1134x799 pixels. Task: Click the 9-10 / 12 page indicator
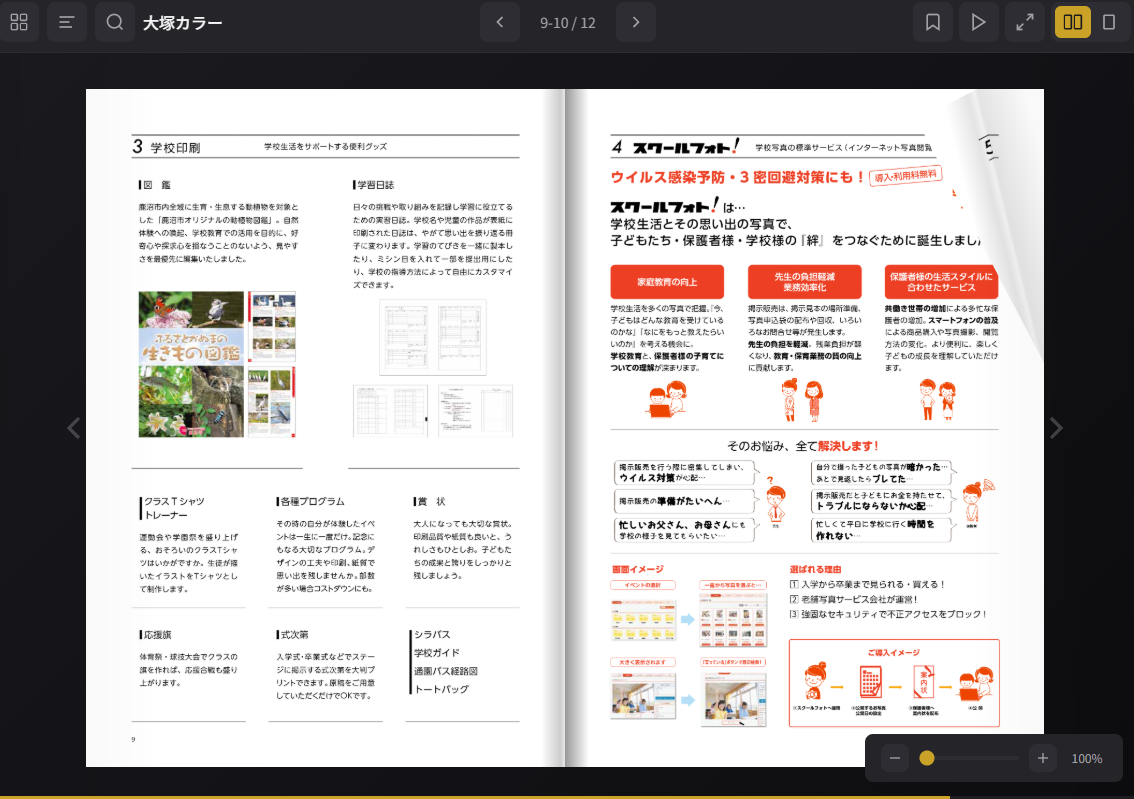567,21
